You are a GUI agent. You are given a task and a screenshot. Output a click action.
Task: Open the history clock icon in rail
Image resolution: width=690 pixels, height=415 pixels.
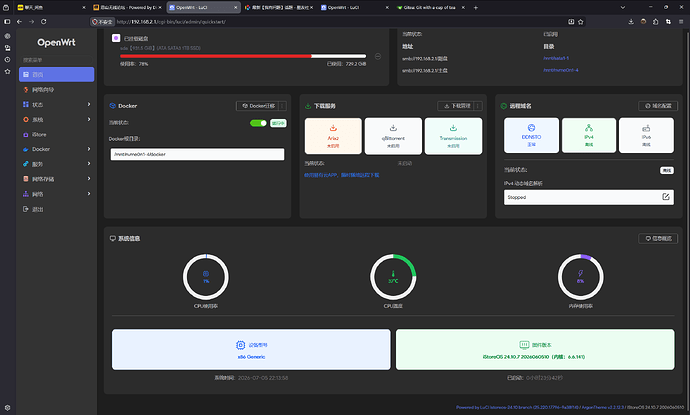(7, 59)
